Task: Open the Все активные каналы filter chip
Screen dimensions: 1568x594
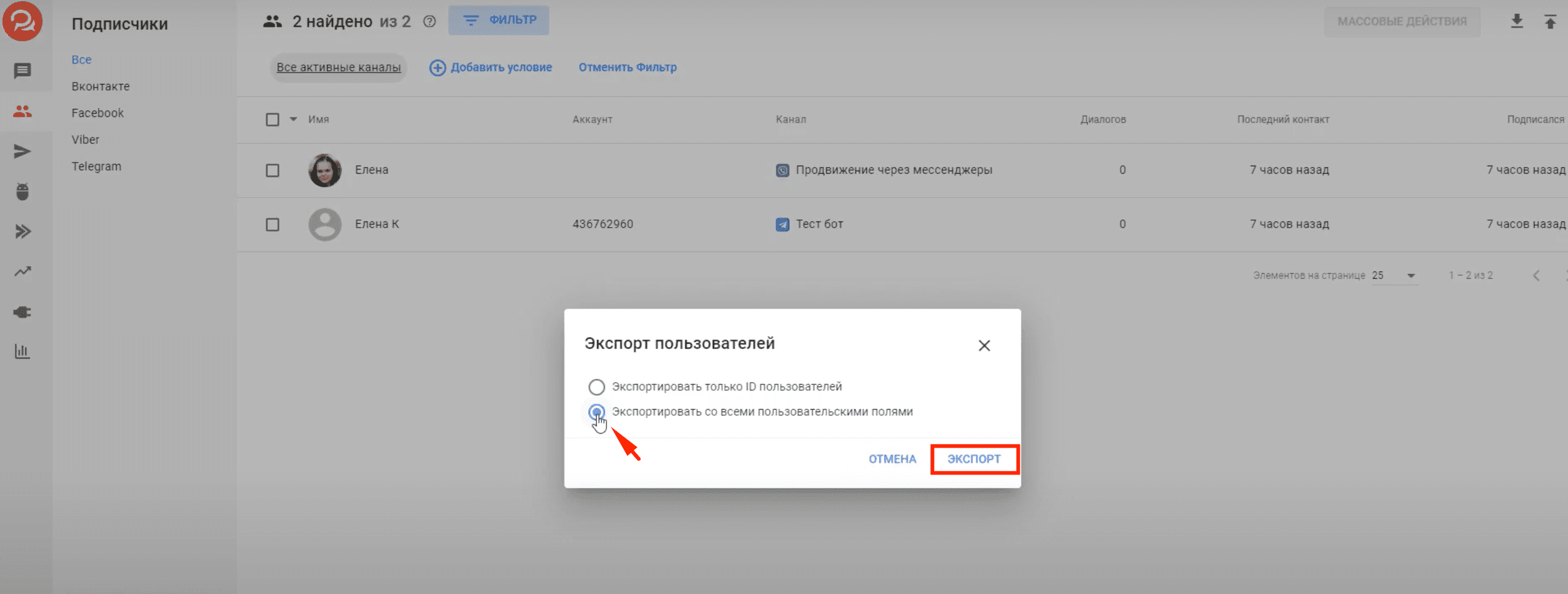Action: 338,68
